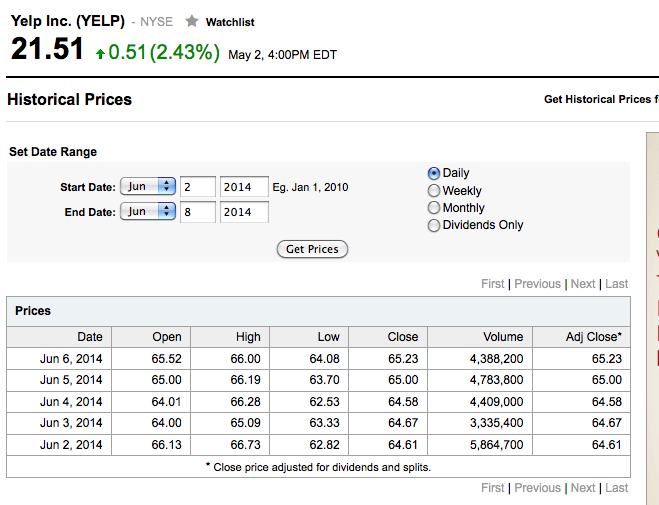
Task: Click the 21.51 stock price
Action: point(47,49)
